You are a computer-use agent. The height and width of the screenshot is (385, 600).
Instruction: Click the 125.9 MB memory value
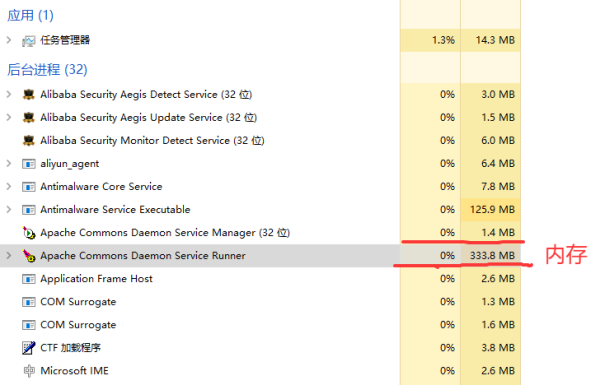click(x=492, y=209)
